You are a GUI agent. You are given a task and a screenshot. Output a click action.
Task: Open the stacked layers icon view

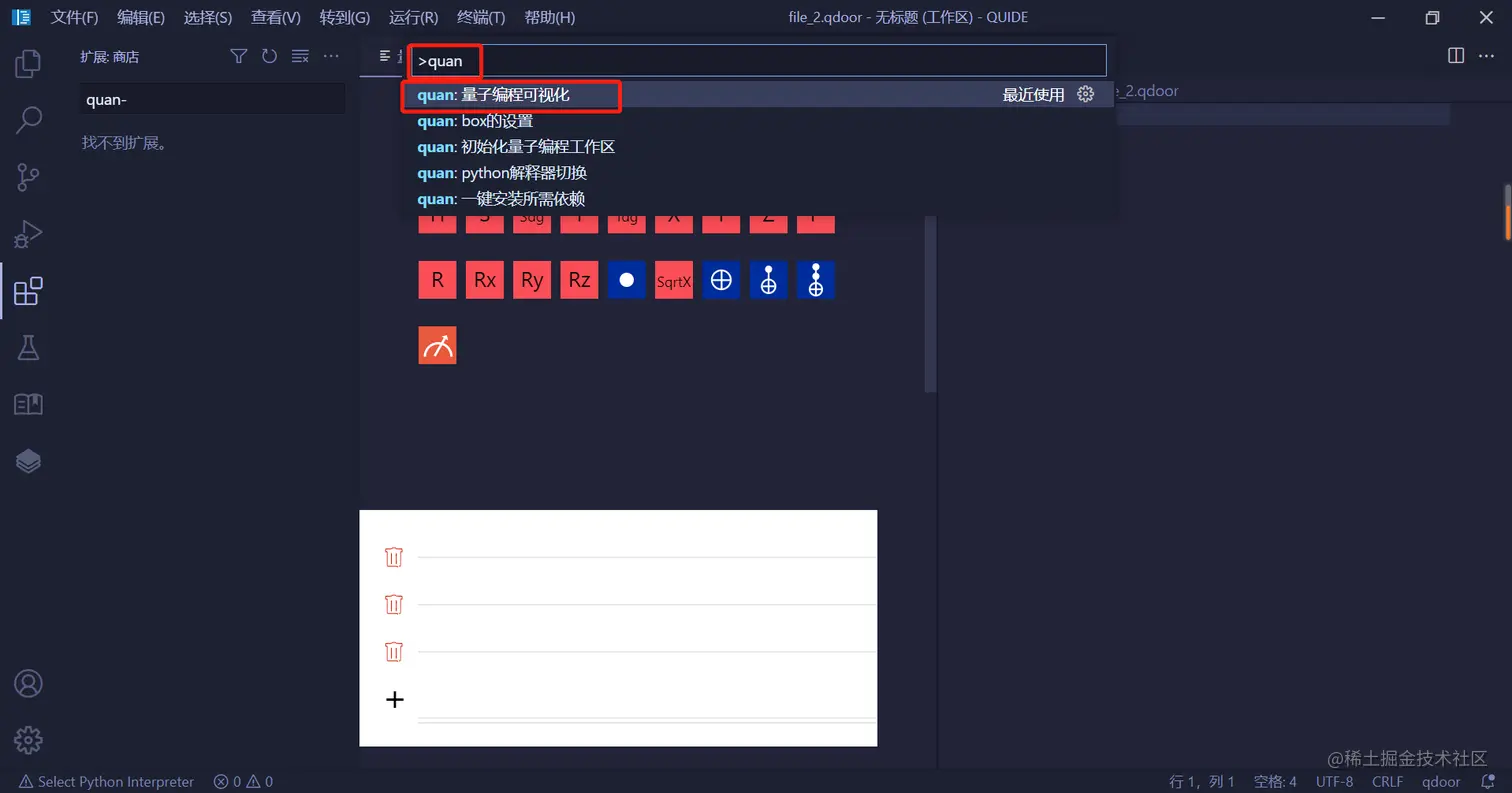28,461
